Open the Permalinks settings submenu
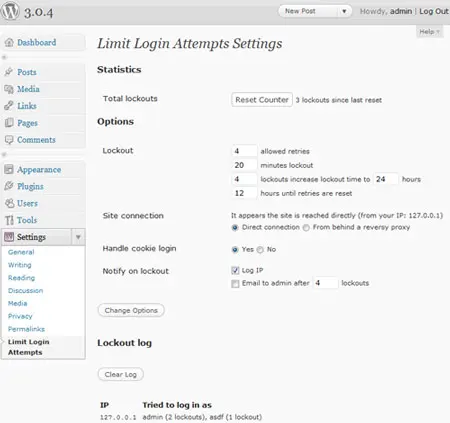This screenshot has height=423, width=450. pyautogui.click(x=26, y=329)
